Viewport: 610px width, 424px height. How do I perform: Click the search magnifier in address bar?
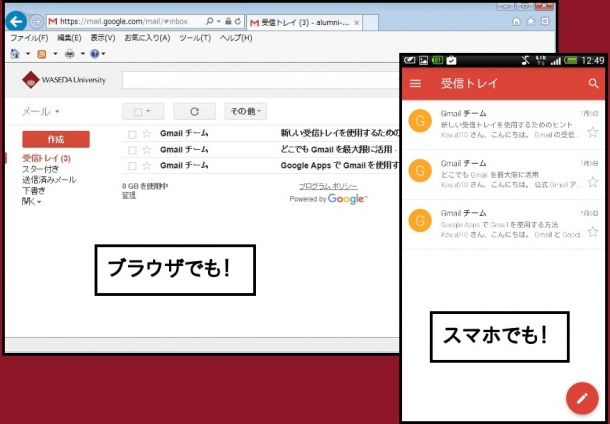[209, 21]
